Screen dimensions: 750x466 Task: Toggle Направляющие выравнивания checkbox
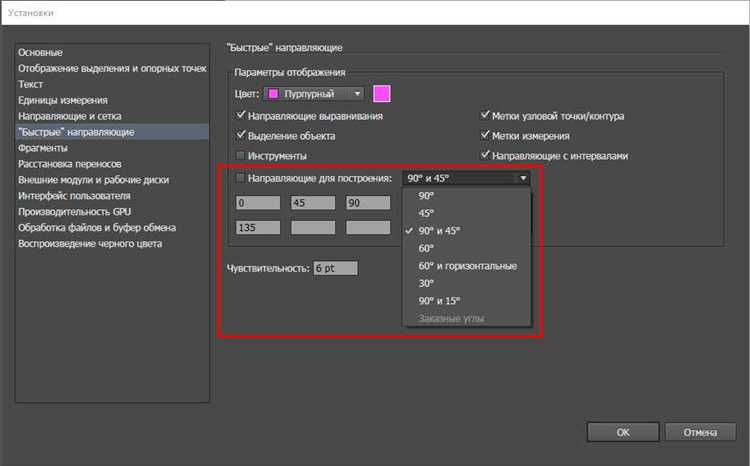click(241, 115)
